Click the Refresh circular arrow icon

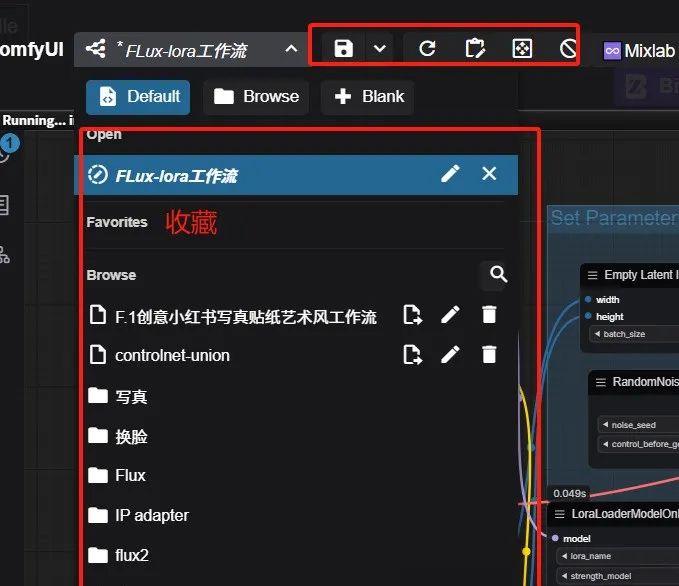[x=427, y=49]
